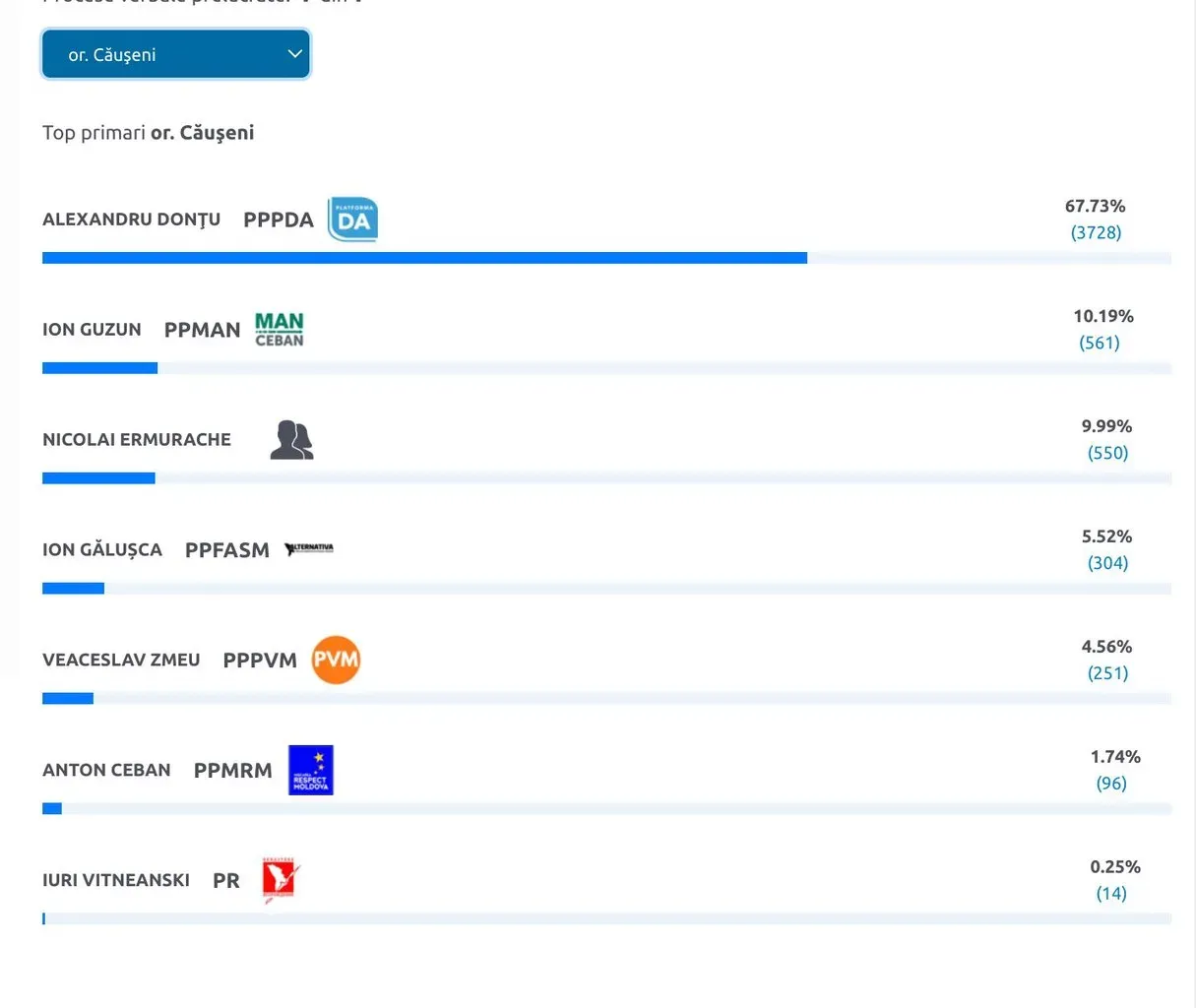Click the Top primari or. Căușeni heading
1196x1008 pixels.
149,133
